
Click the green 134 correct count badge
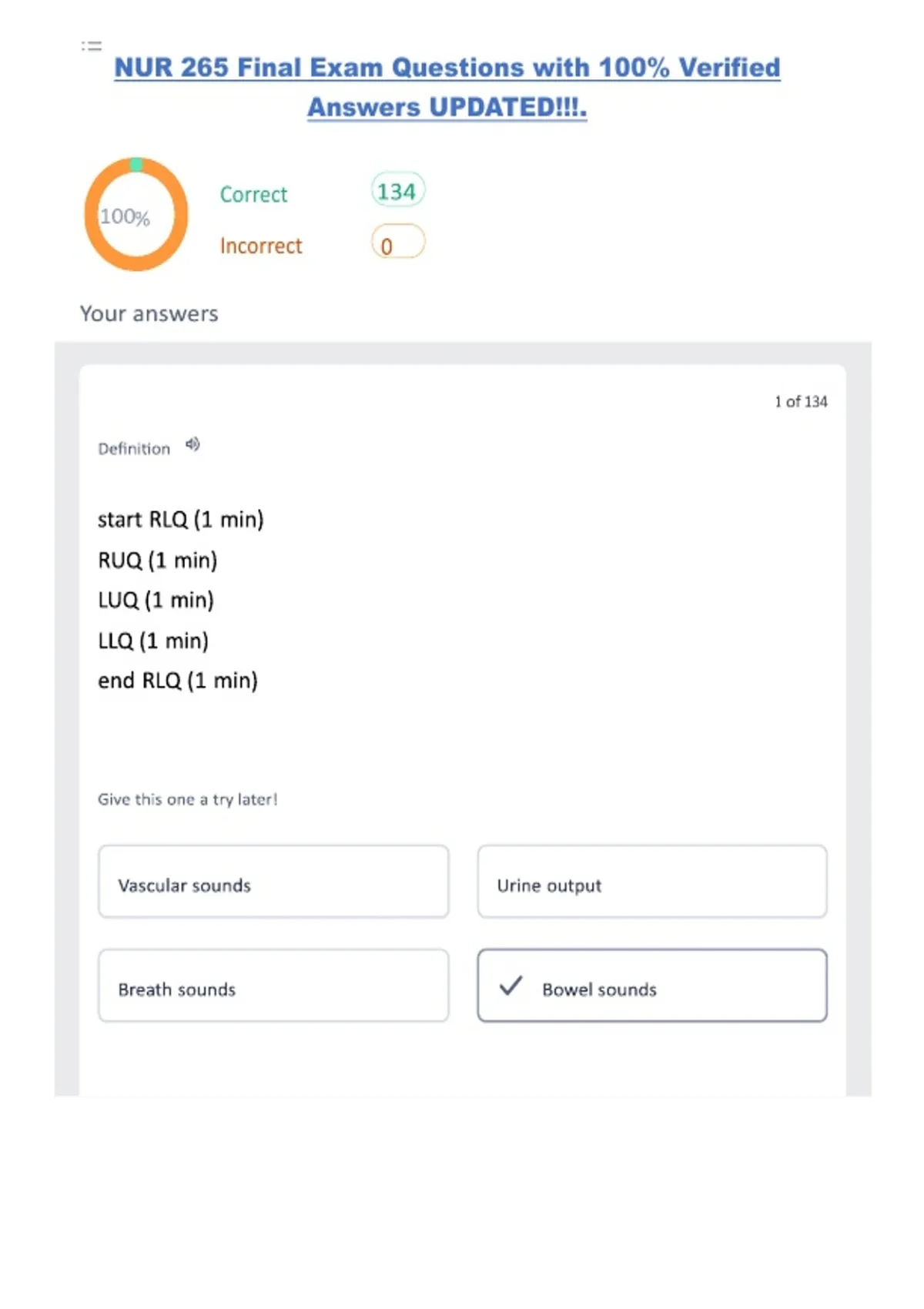[x=397, y=191]
